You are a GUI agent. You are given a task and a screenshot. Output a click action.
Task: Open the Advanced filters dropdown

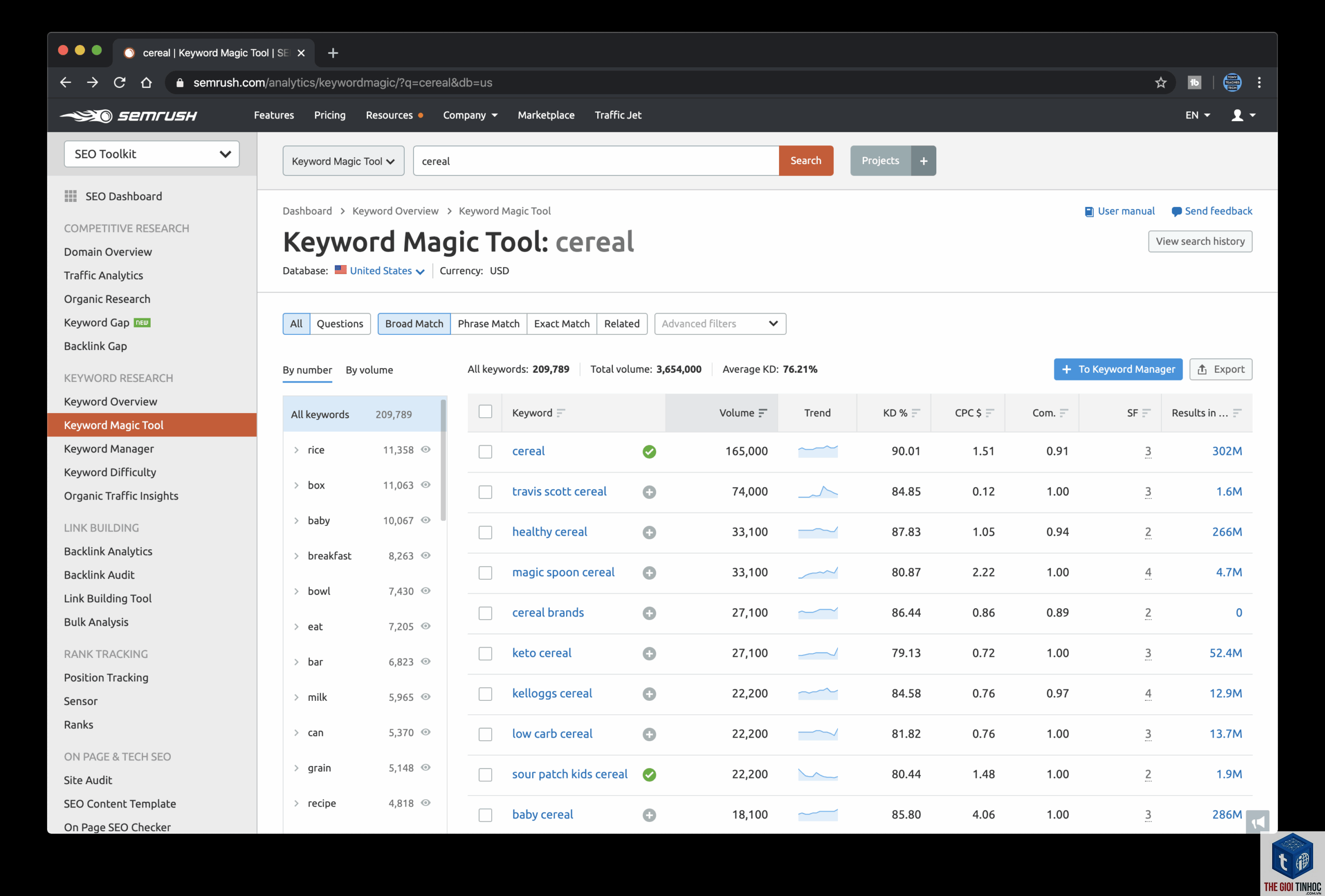[x=720, y=324]
